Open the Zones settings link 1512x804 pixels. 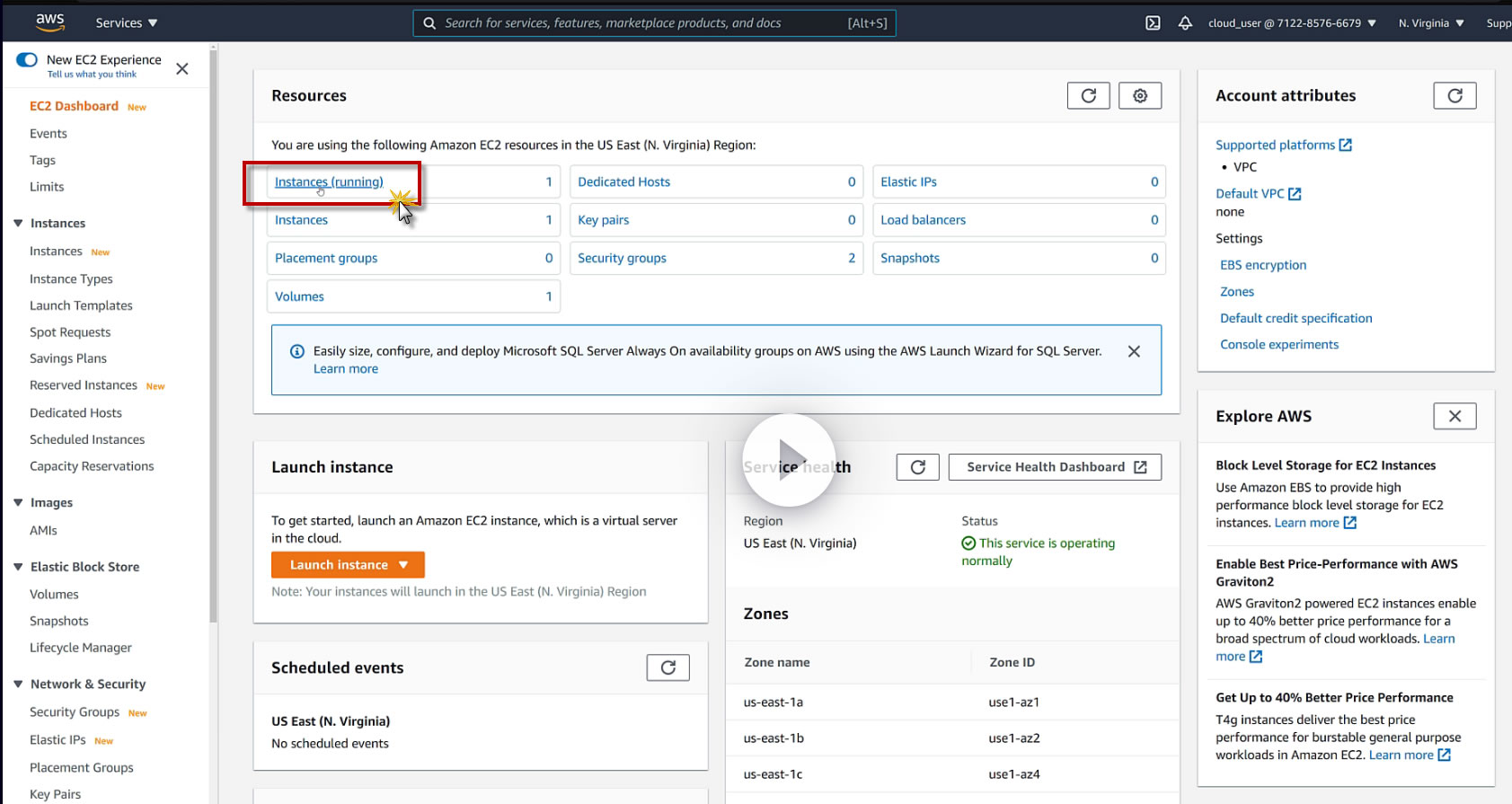coord(1237,292)
